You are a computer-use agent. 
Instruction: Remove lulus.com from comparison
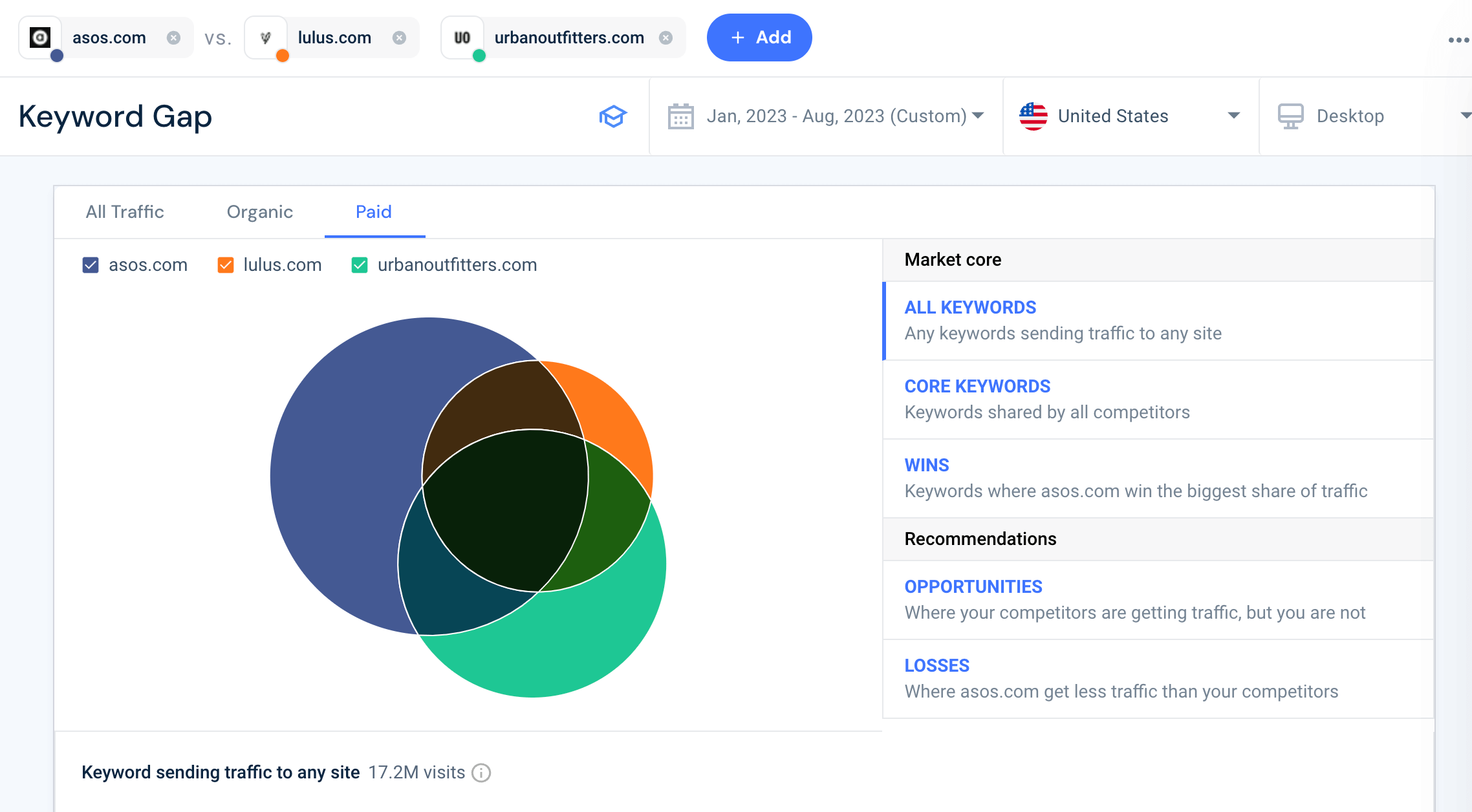coord(400,37)
